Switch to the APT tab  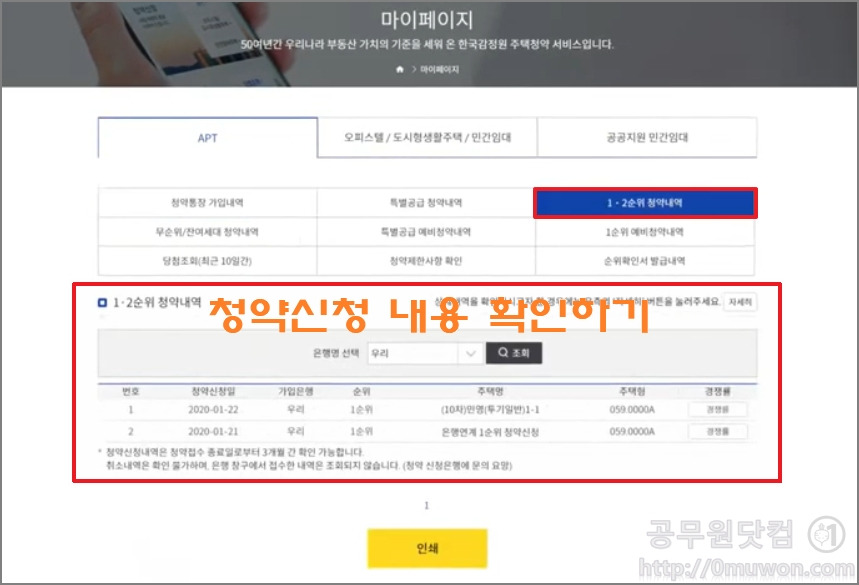click(208, 137)
